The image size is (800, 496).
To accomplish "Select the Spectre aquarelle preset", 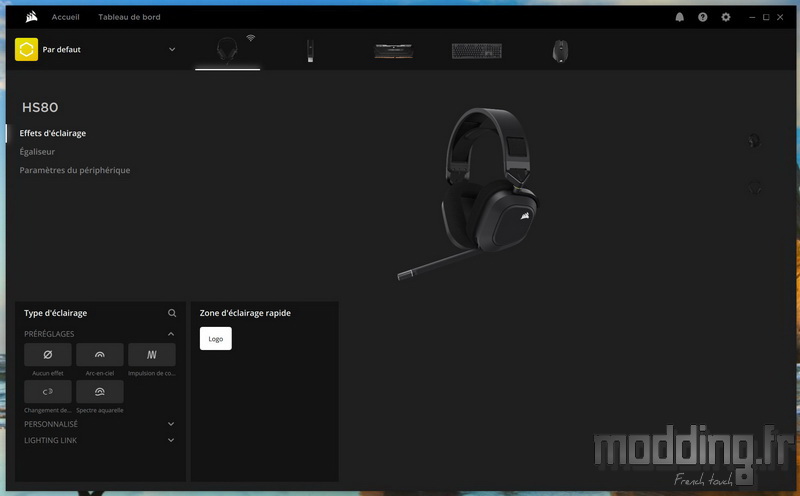I will [x=100, y=391].
